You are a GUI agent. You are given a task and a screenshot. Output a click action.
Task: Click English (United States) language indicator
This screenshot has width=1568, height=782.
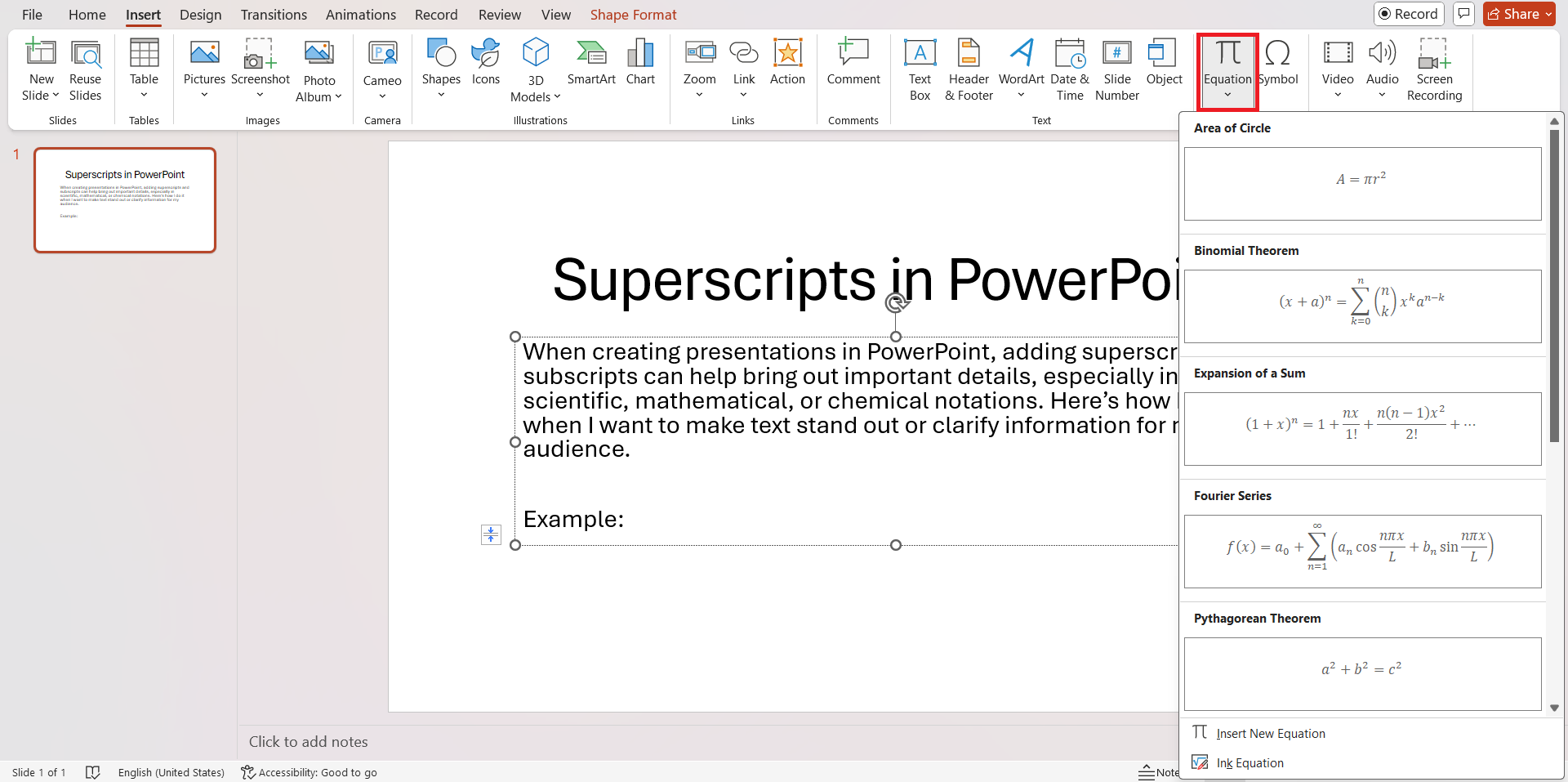[171, 772]
